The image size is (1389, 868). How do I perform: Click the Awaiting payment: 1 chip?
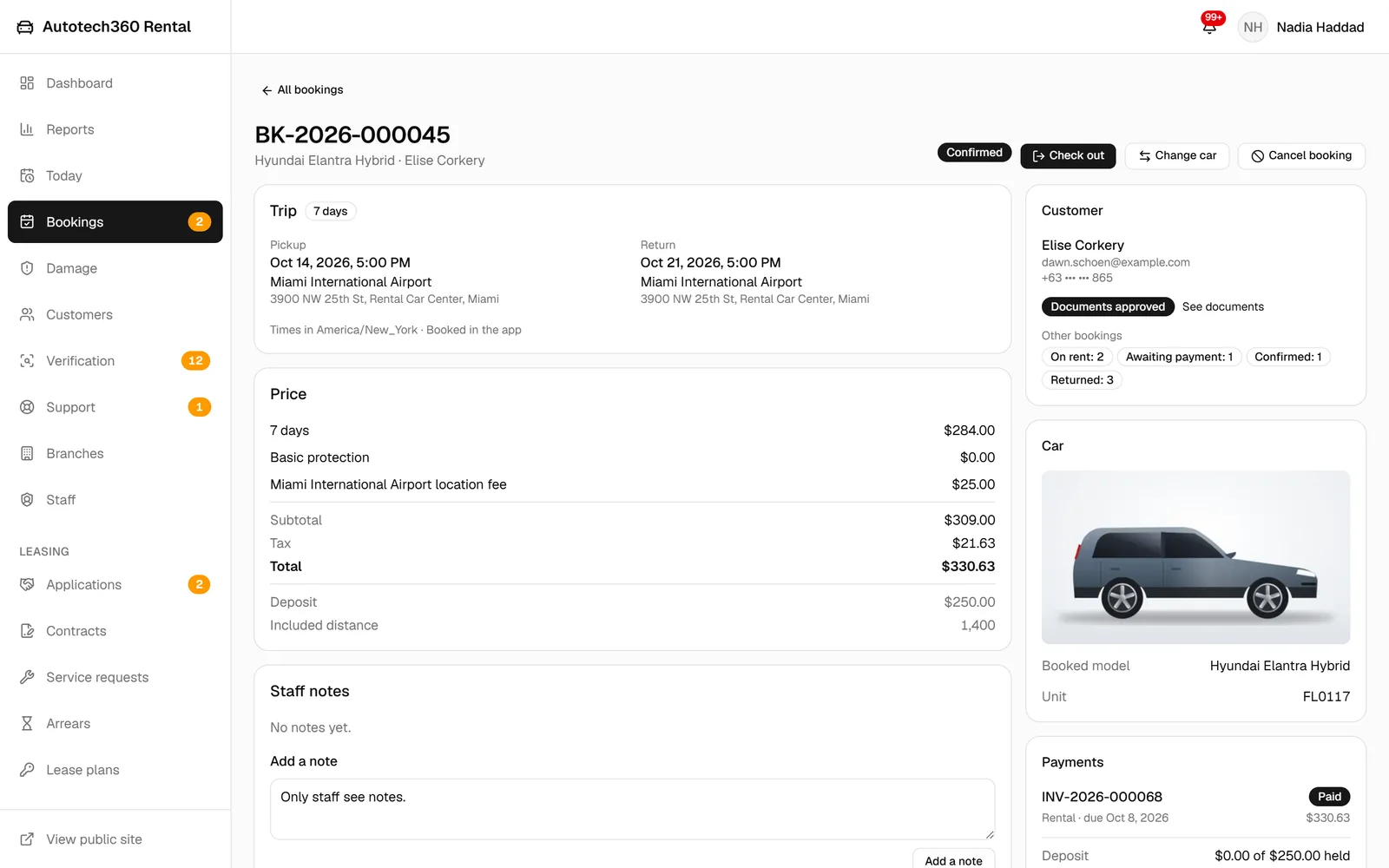[1179, 357]
